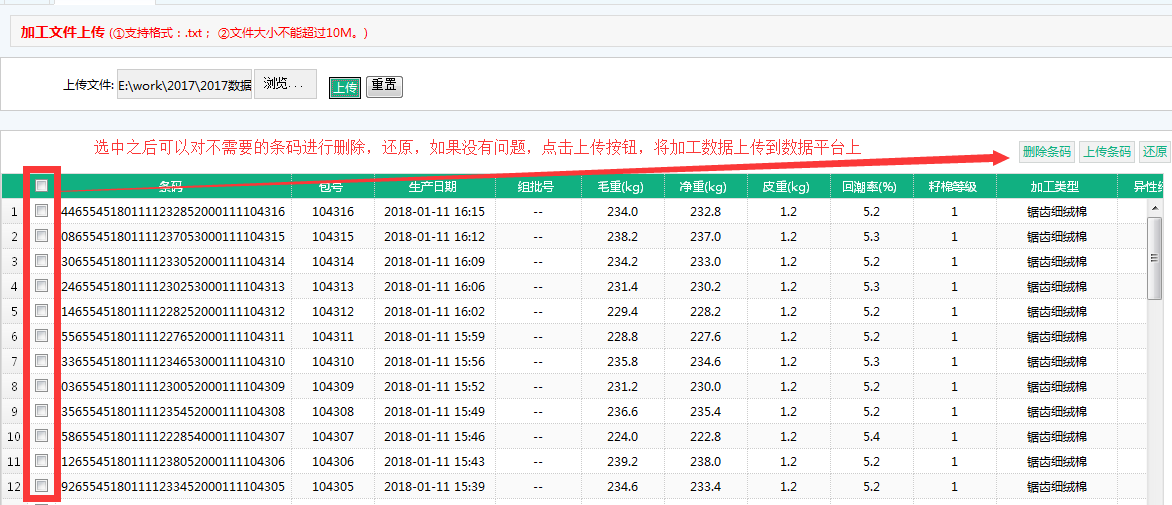Click the table vertical scrollbar thumb
The width and height of the screenshot is (1172, 505).
[1154, 257]
